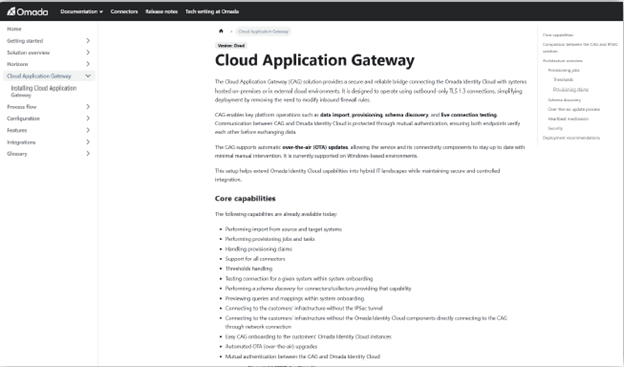624x367 pixels.
Task: Jump to Deployment recommendations in the page contents
Action: point(571,138)
